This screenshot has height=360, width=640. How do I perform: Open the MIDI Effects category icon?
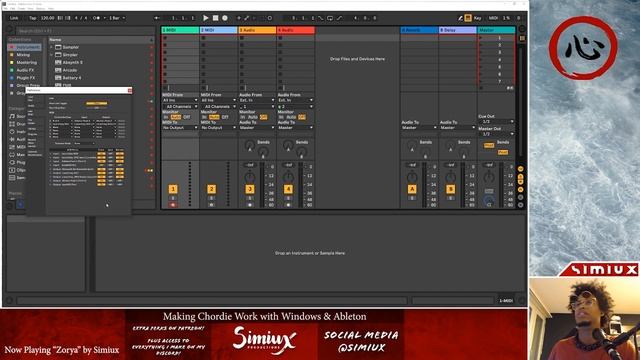pyautogui.click(x=12, y=147)
